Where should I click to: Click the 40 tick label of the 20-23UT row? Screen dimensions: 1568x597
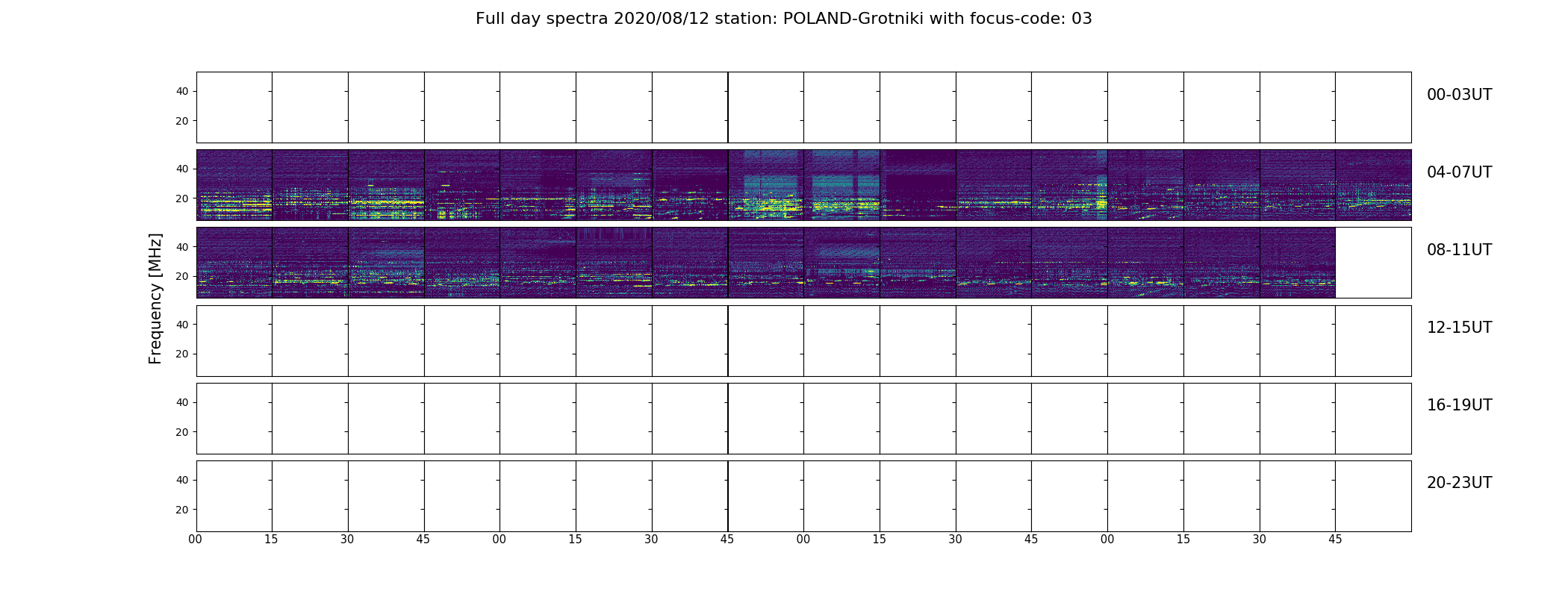coord(181,480)
